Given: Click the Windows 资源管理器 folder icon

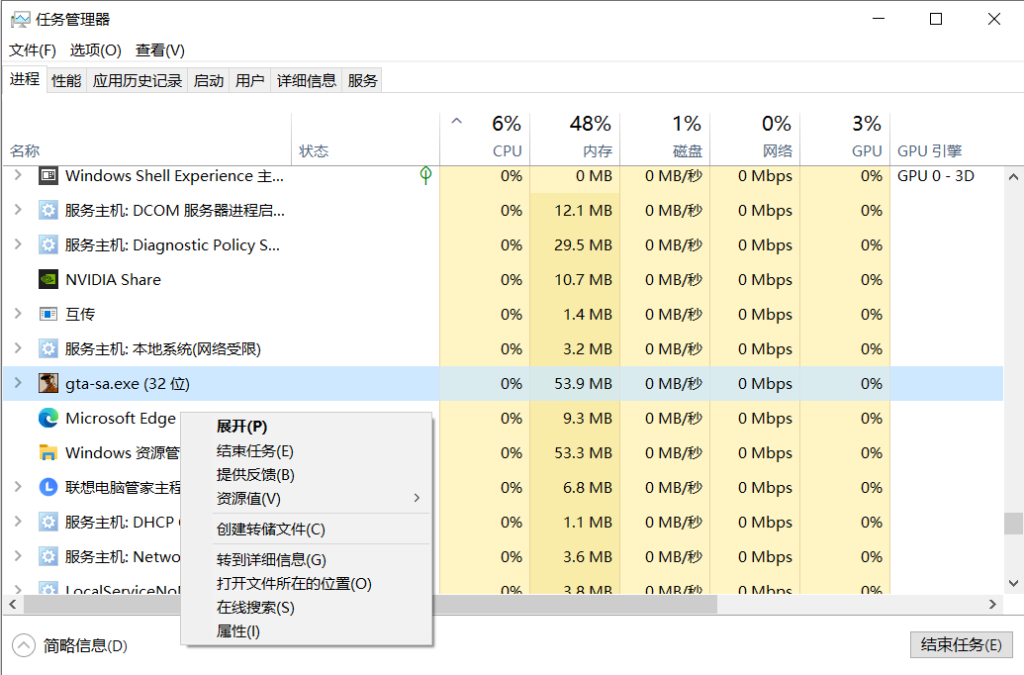Looking at the screenshot, I should pyautogui.click(x=49, y=452).
